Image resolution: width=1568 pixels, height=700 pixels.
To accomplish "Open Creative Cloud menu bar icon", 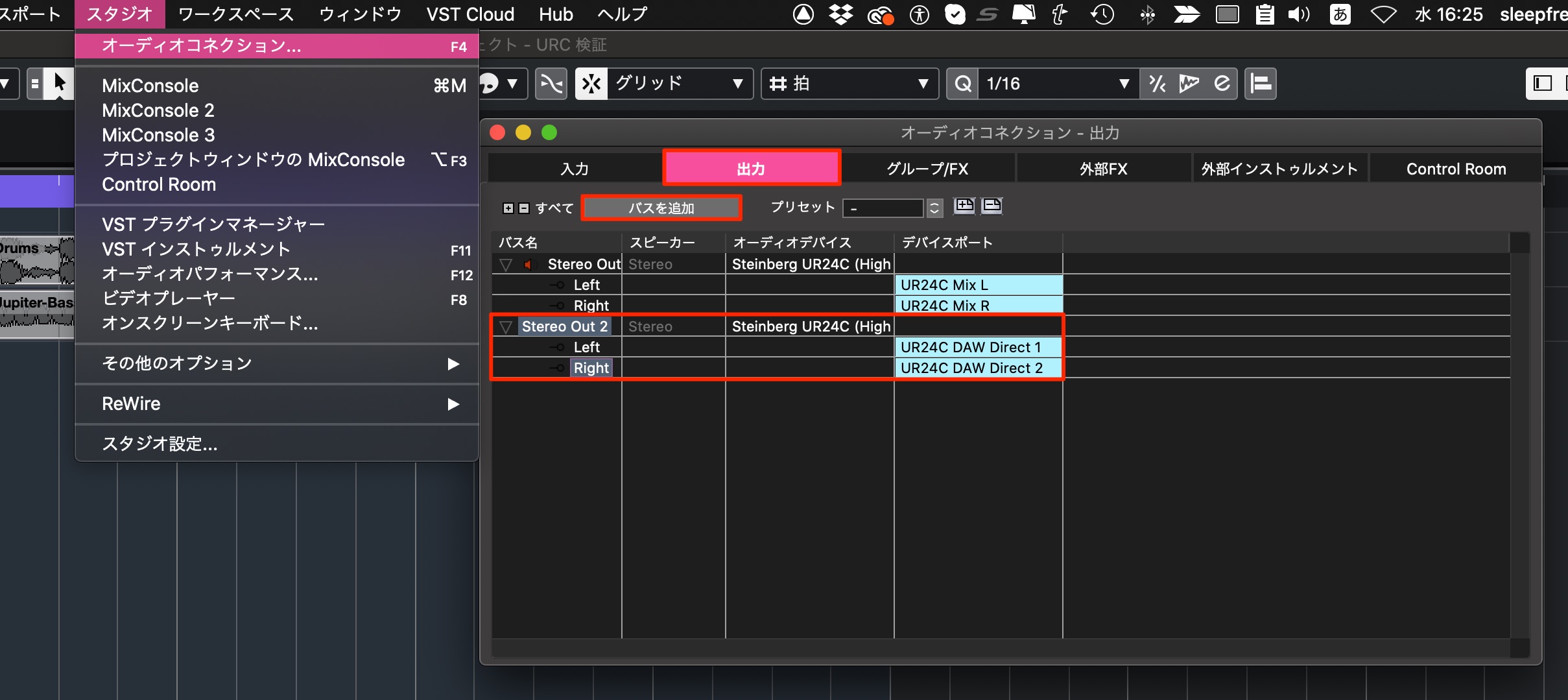I will tap(880, 14).
